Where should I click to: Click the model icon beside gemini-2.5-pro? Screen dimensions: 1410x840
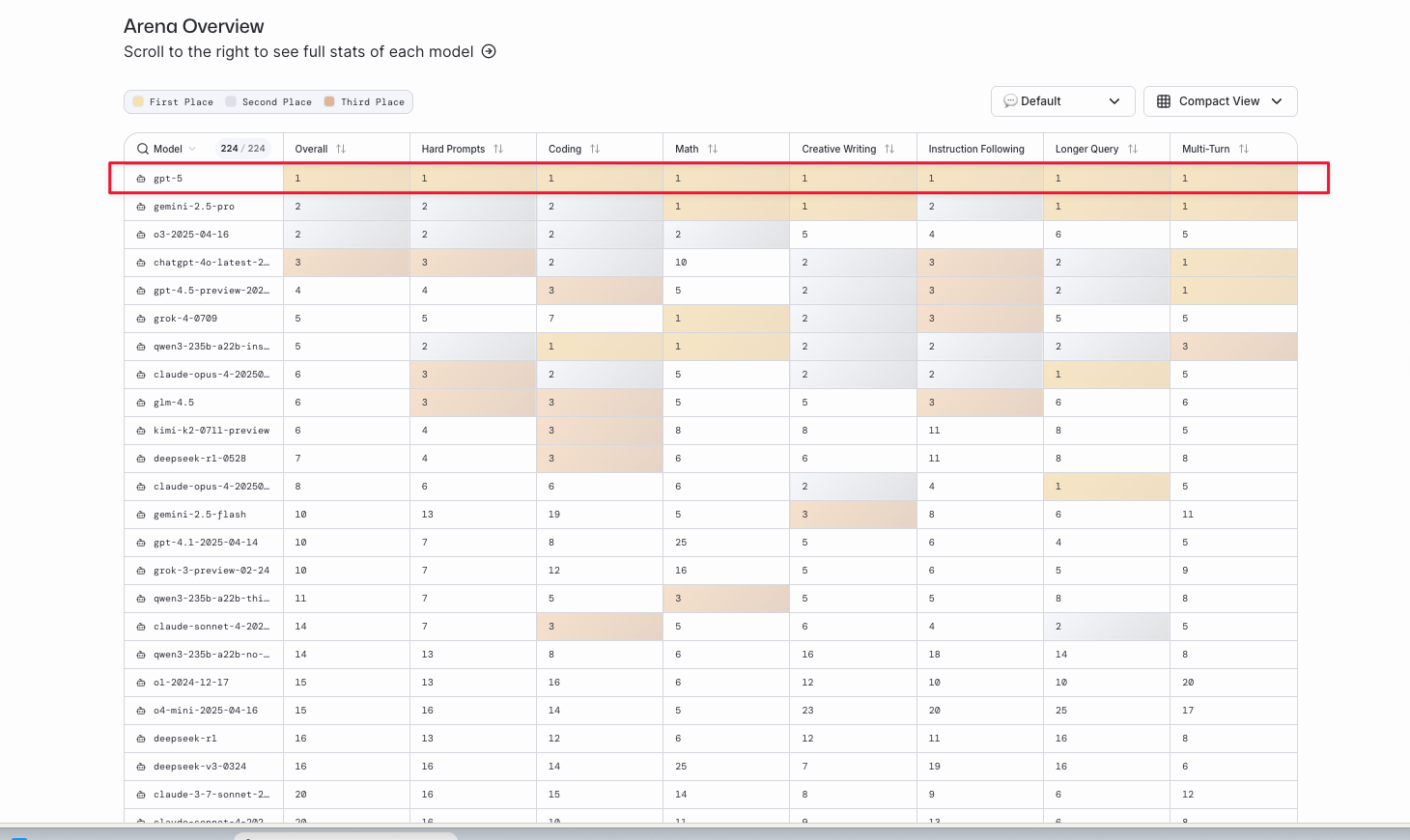[141, 207]
